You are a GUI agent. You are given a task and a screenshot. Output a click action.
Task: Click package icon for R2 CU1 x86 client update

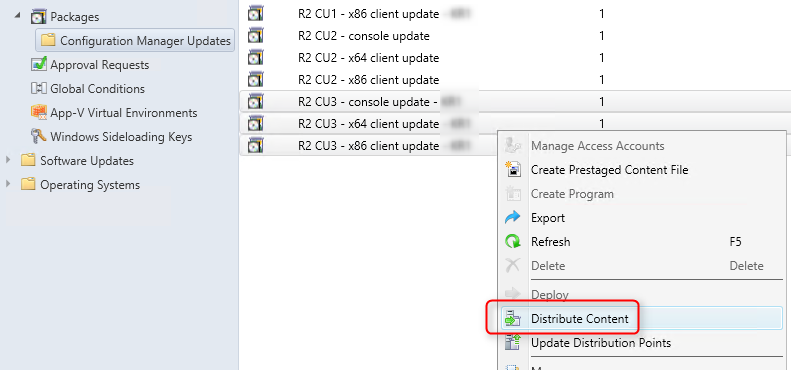pyautogui.click(x=256, y=14)
